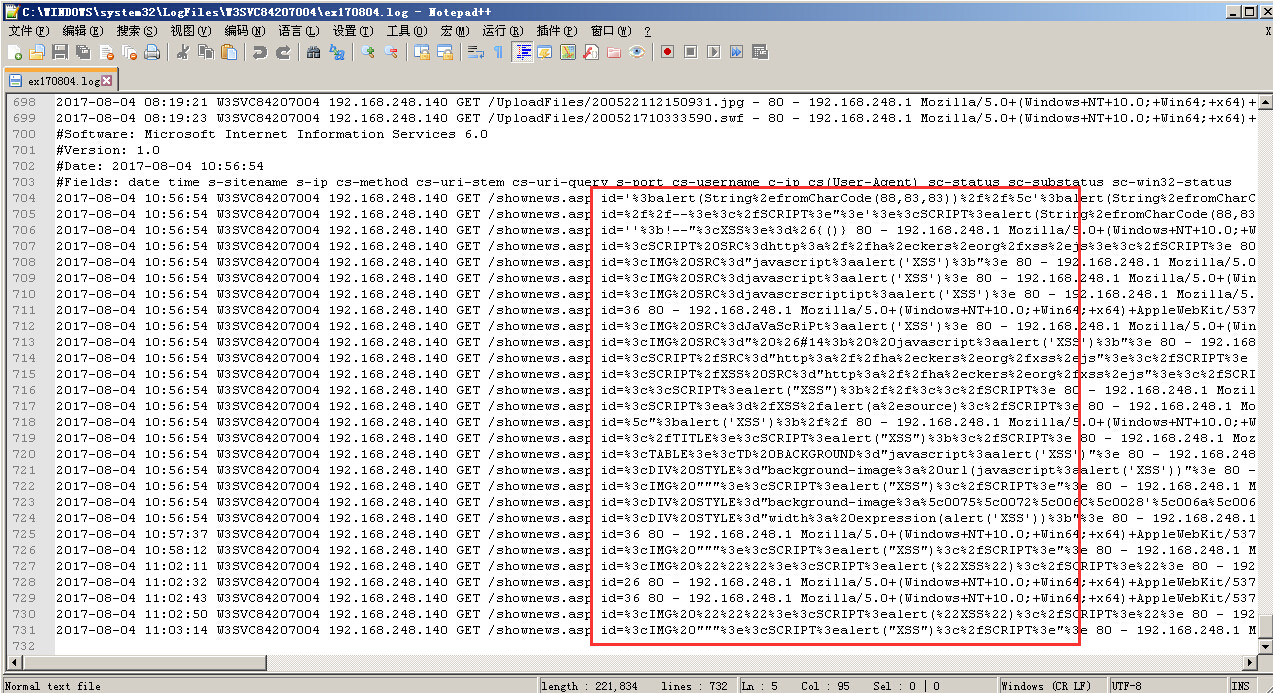Show the Function List panel
This screenshot has height=693, width=1273.
(591, 52)
